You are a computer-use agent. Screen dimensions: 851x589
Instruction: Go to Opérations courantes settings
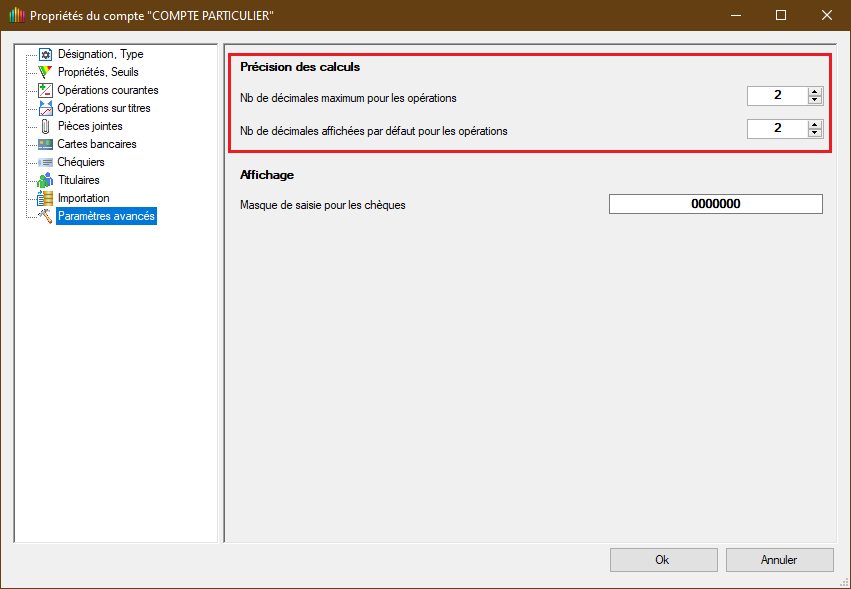(x=107, y=90)
